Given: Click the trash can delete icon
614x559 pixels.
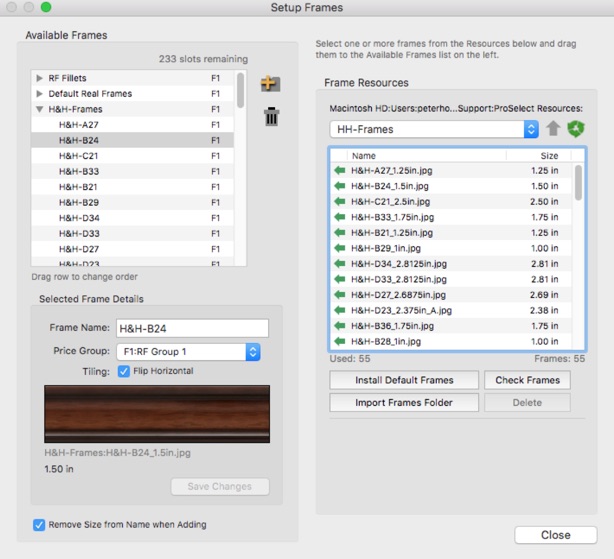Looking at the screenshot, I should tap(270, 117).
